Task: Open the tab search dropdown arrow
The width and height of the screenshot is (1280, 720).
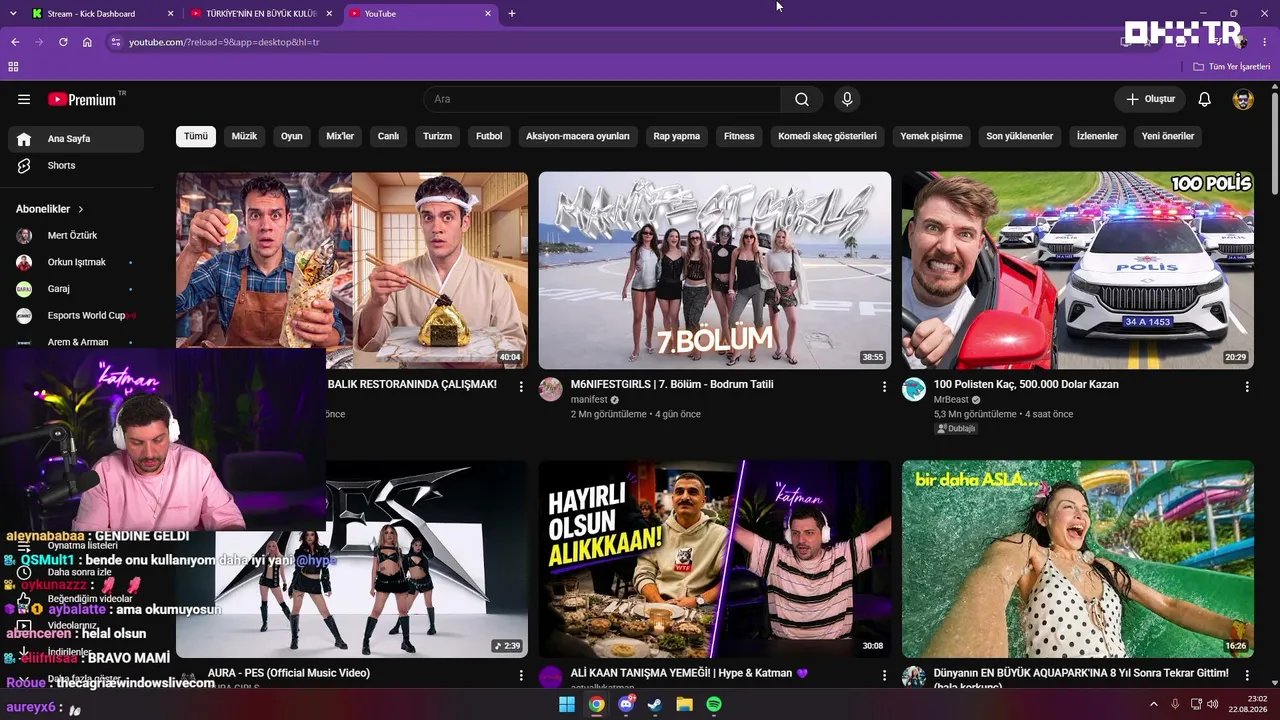Action: [15, 14]
